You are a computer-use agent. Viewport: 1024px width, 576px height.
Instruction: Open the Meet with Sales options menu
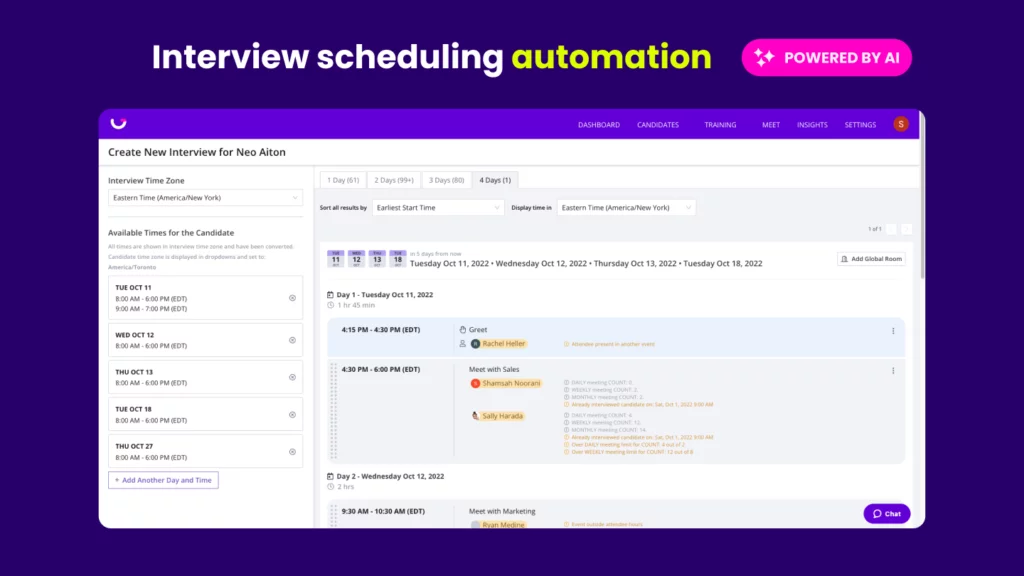click(x=893, y=371)
